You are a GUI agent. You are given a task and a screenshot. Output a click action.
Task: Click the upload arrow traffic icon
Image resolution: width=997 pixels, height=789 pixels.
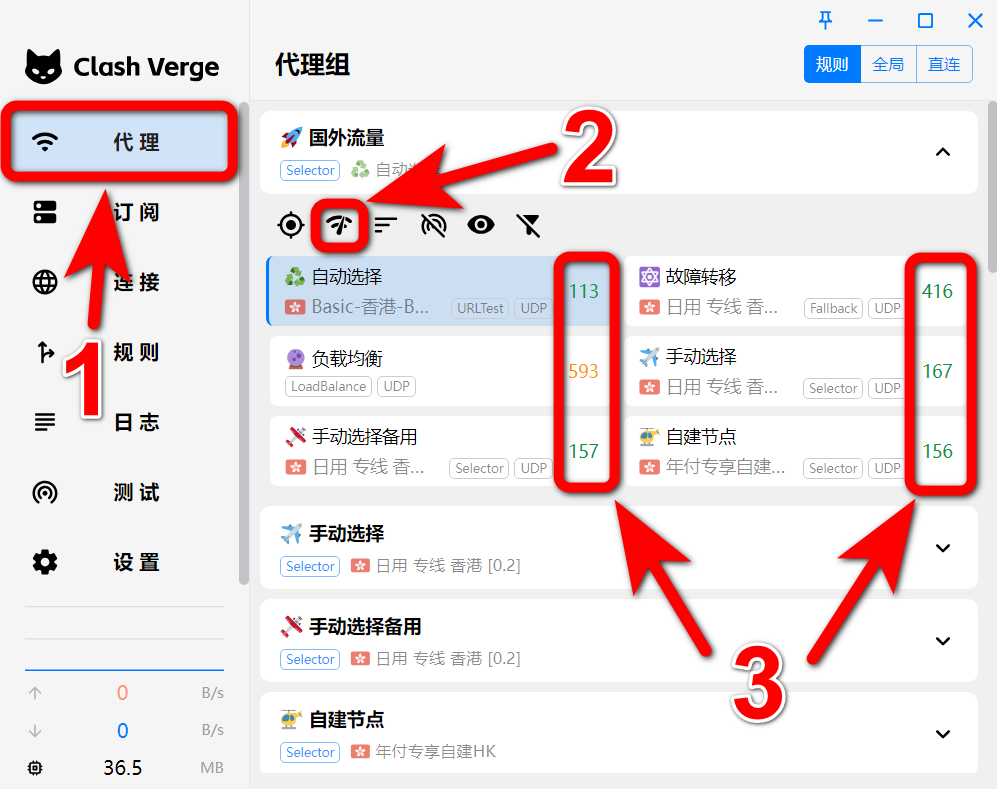[35, 693]
